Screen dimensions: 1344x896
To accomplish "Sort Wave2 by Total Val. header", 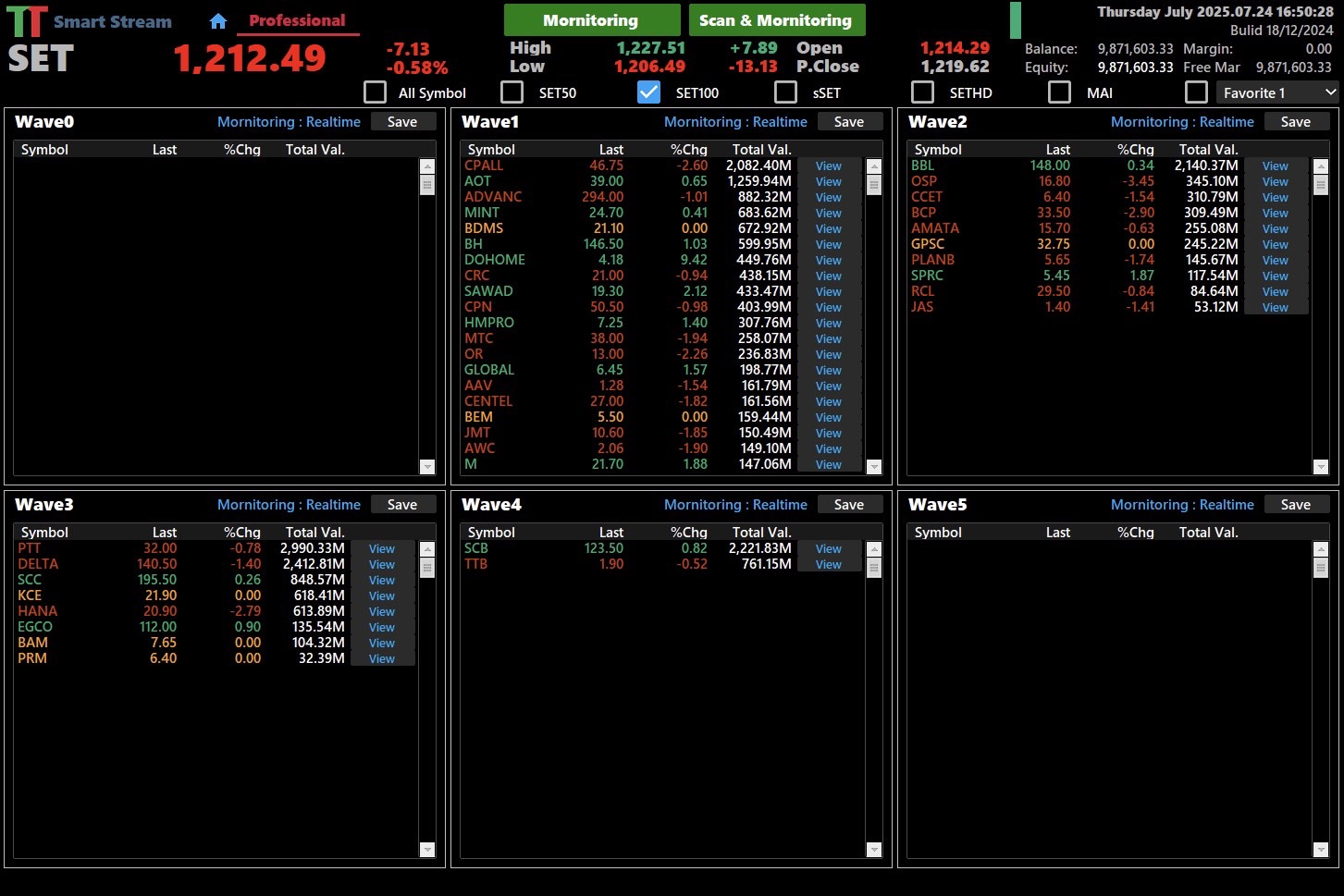I will (x=1208, y=149).
